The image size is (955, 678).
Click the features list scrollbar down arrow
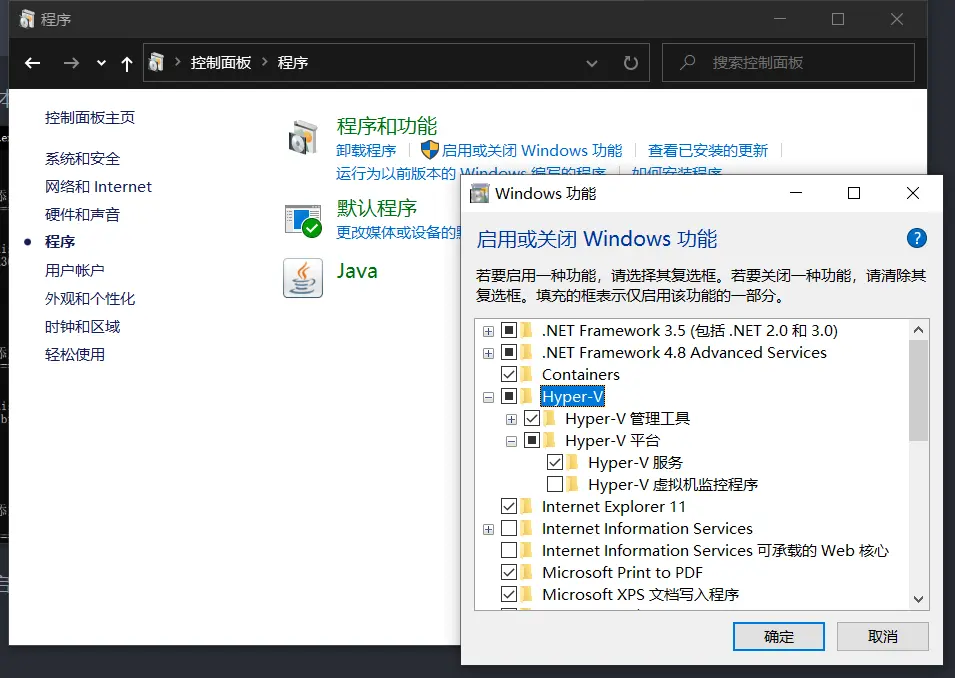(918, 599)
